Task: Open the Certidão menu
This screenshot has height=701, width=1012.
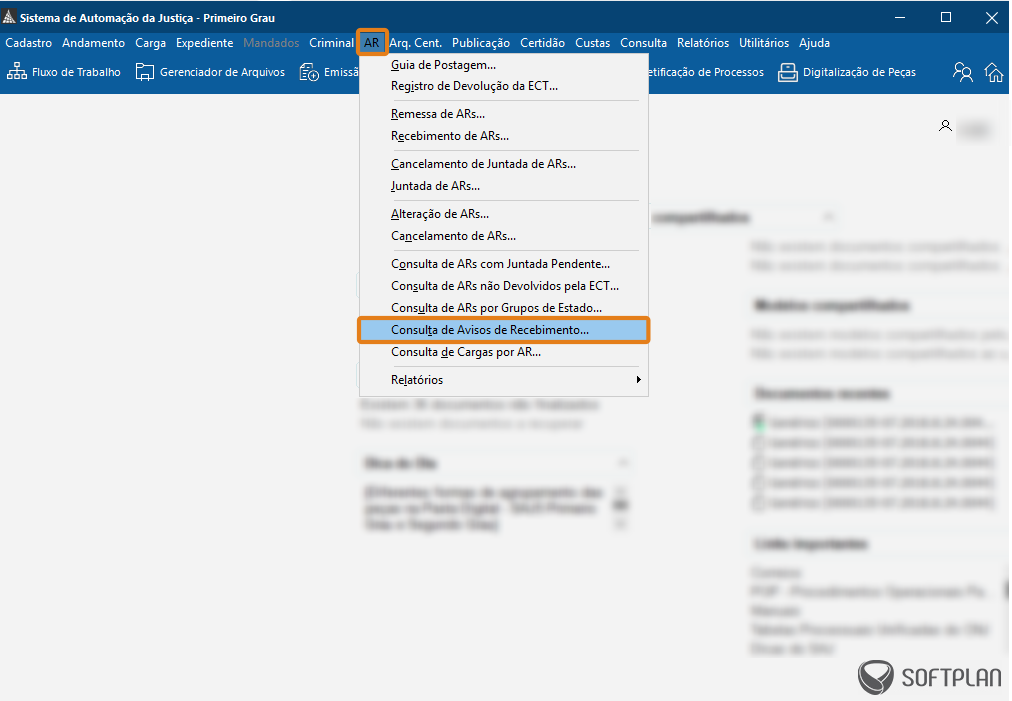Action: coord(542,43)
